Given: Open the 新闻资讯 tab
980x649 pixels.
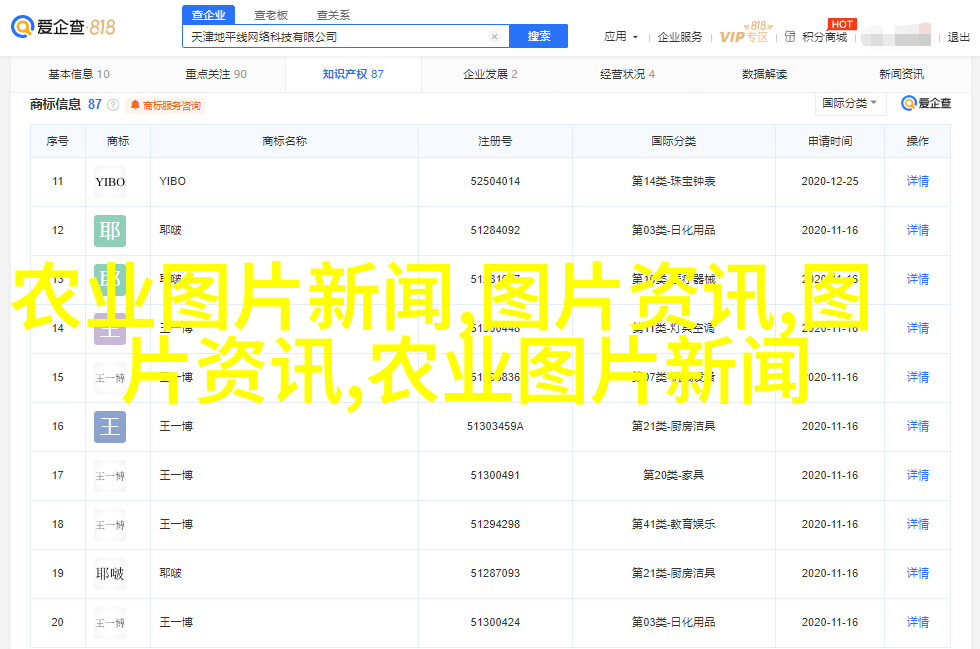Looking at the screenshot, I should coord(901,74).
